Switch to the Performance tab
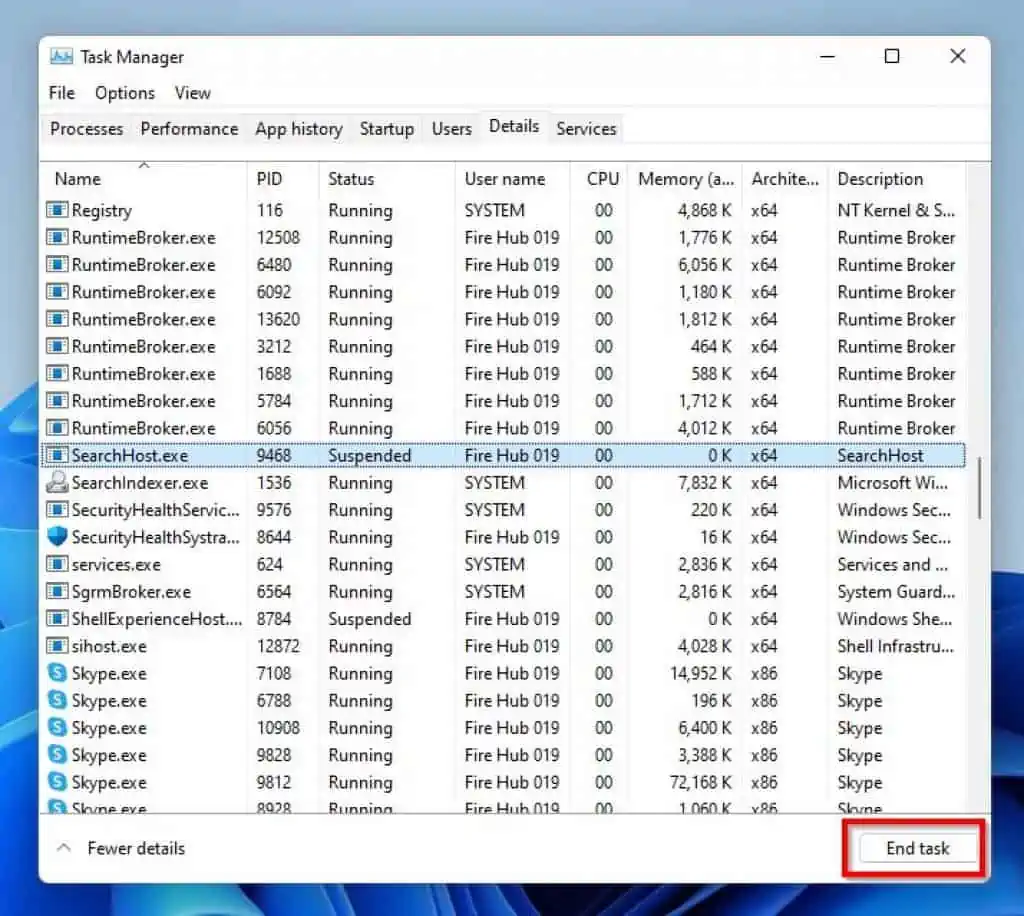 pyautogui.click(x=188, y=129)
